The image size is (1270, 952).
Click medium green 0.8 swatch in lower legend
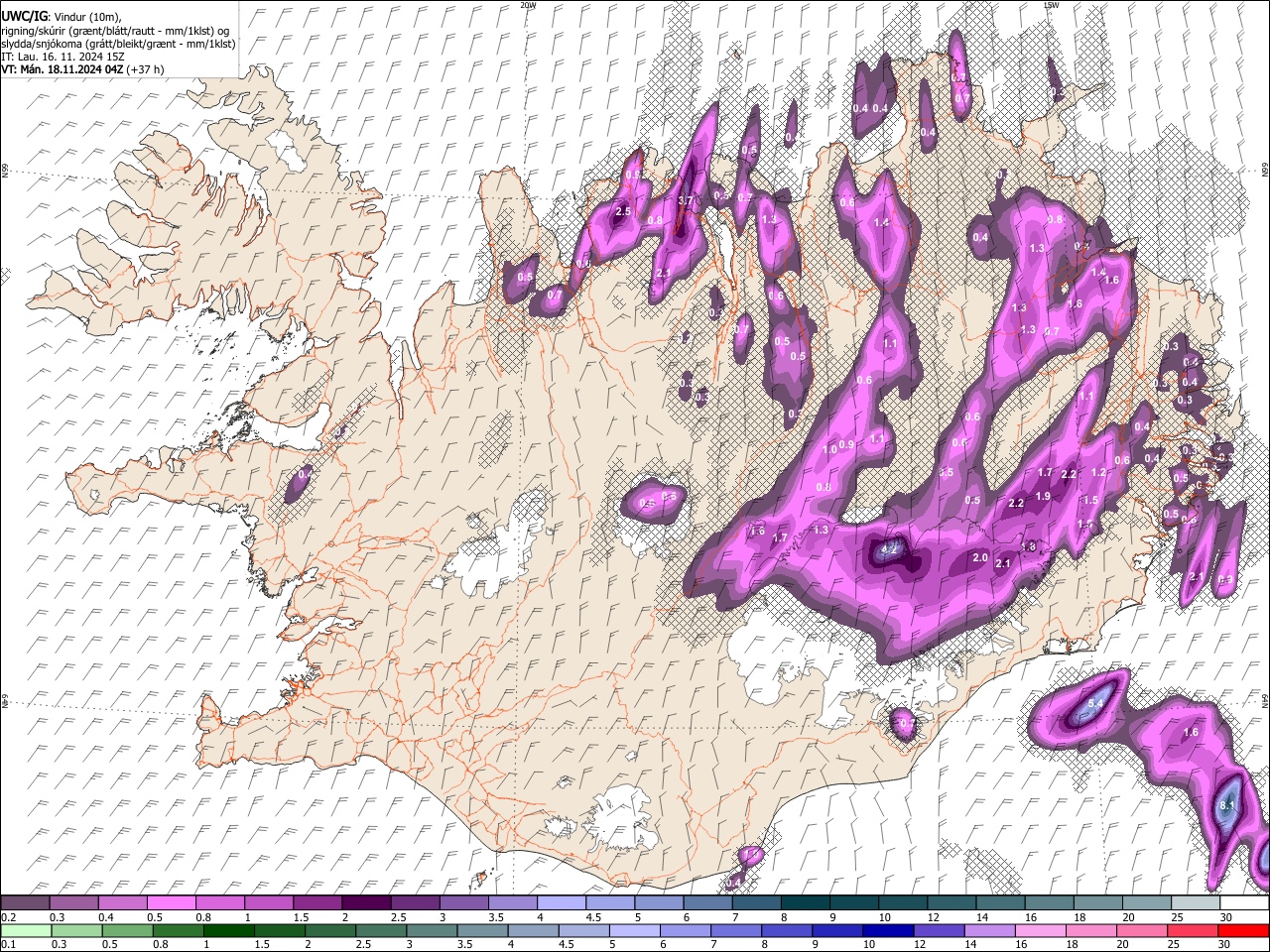(x=178, y=930)
